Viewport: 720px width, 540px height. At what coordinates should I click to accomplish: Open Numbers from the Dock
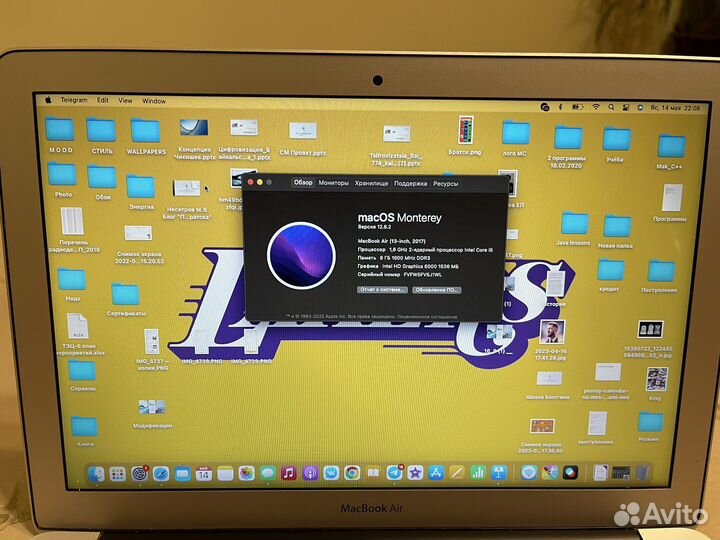[x=478, y=472]
